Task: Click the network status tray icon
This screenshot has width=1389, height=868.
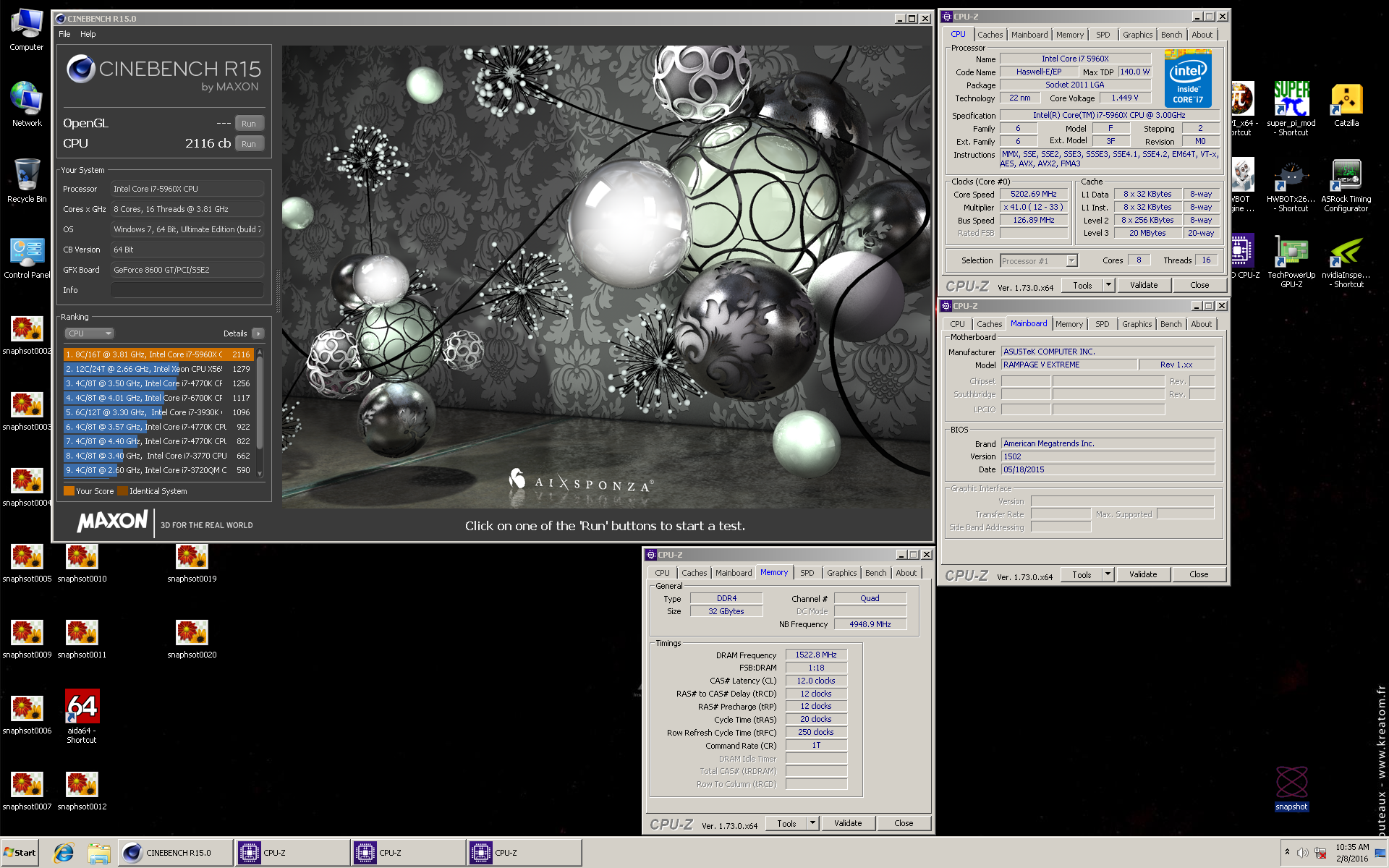Action: click(1320, 853)
